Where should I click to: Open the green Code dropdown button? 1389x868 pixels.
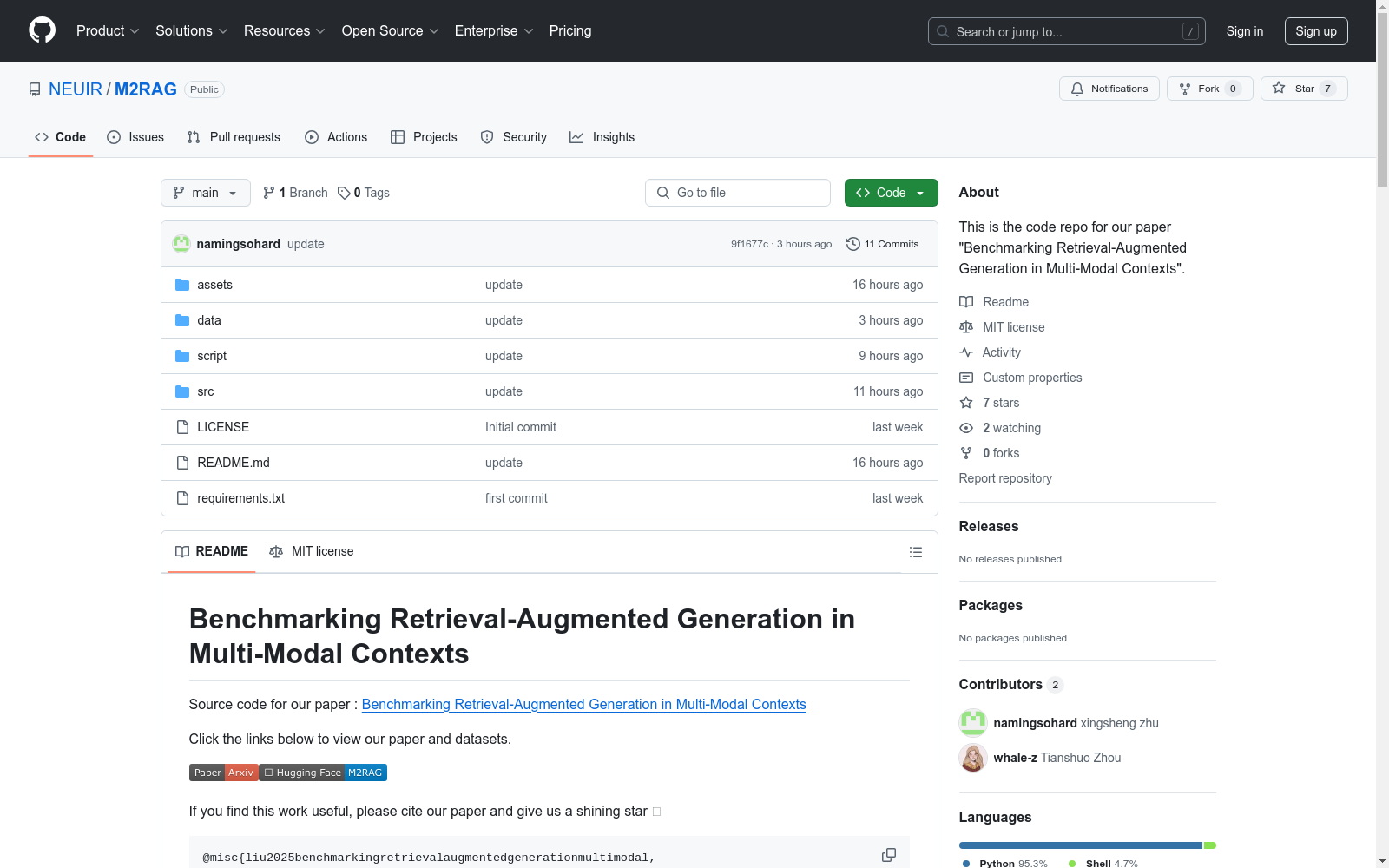point(891,193)
